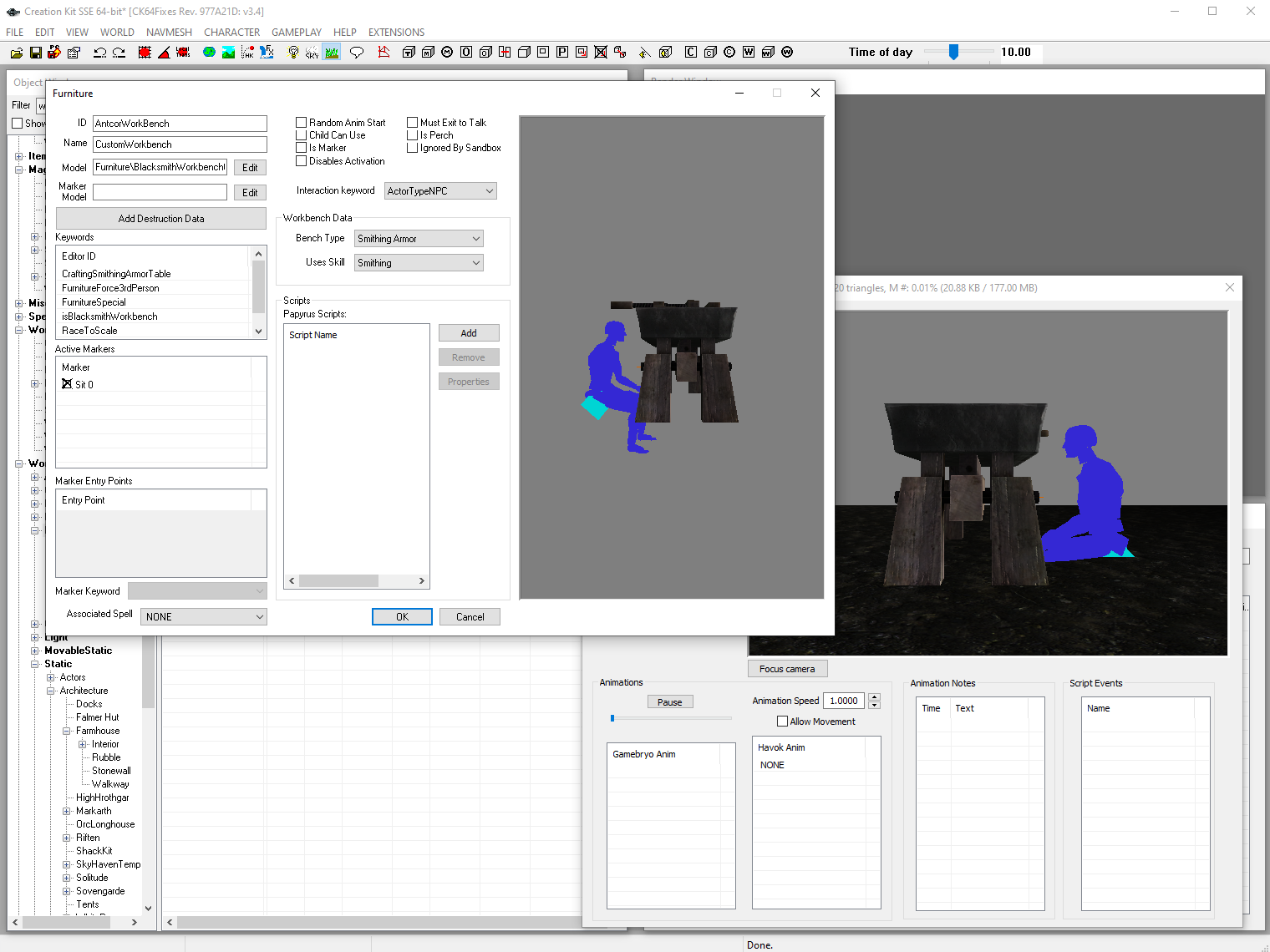Click the Undo arrow in toolbar
This screenshot has height=952, width=1270.
tap(99, 53)
